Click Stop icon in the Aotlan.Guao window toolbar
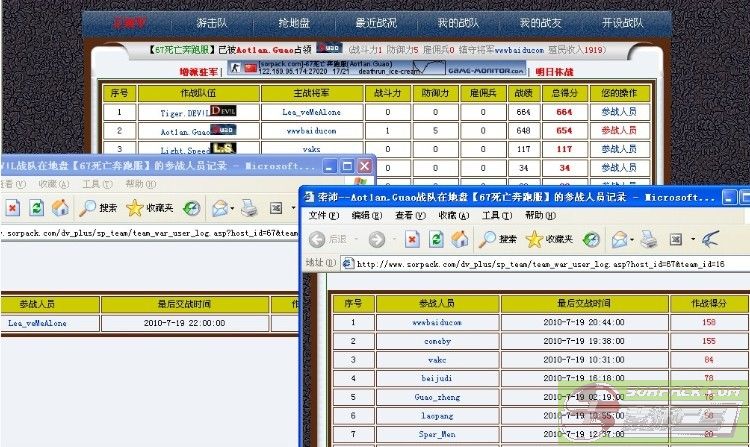This screenshot has width=750, height=447. [x=411, y=239]
